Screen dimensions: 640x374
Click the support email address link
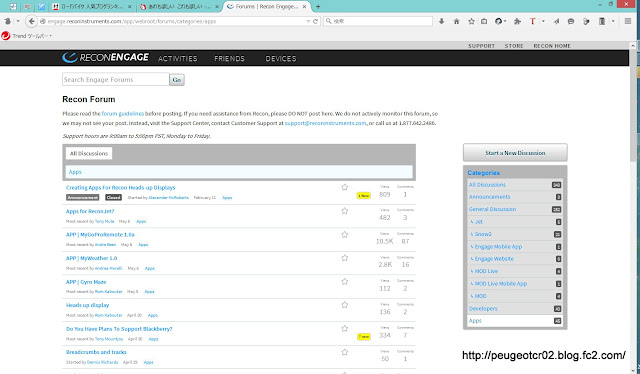[325, 123]
